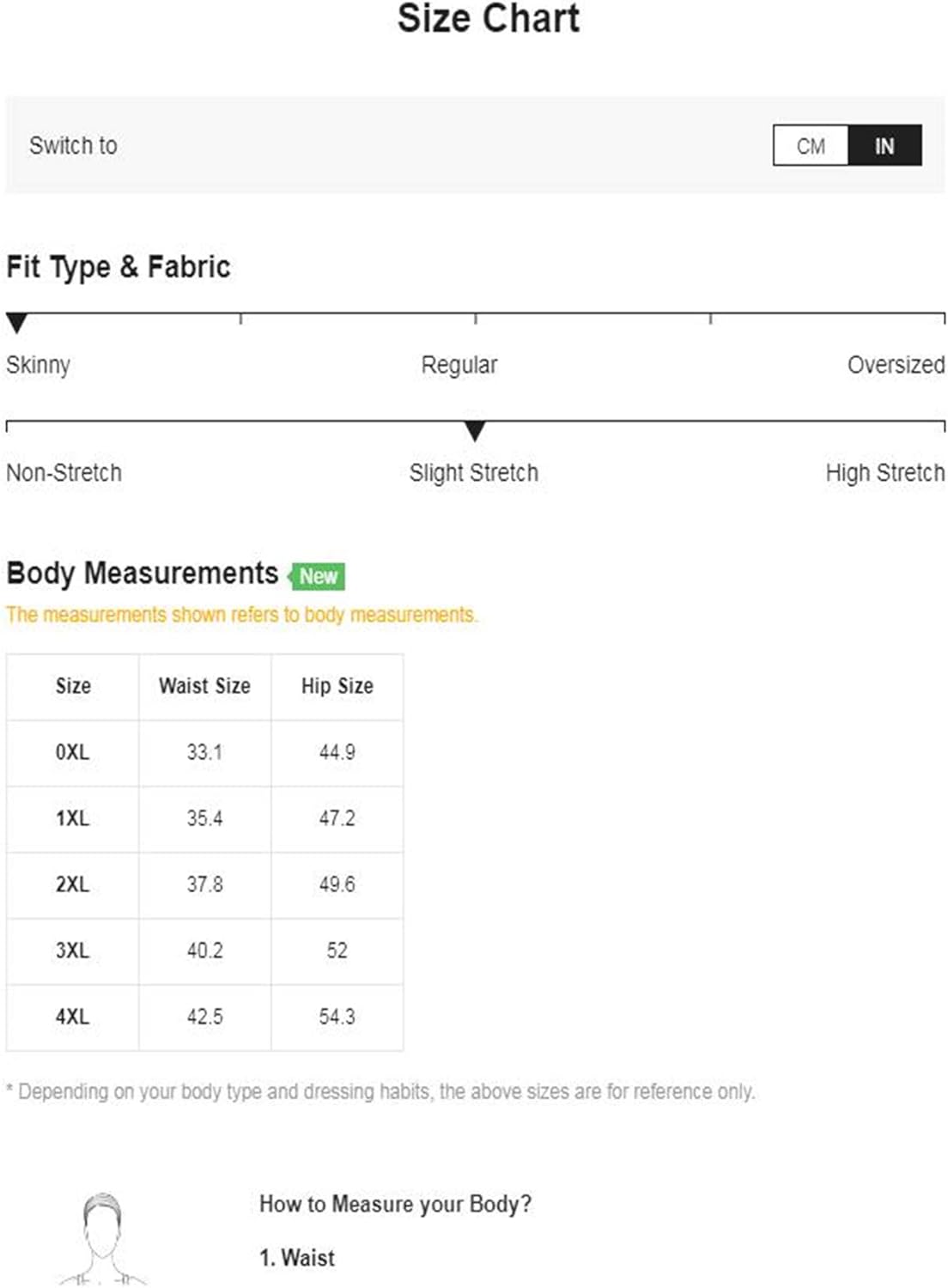Select the Oversized fit label
This screenshot has height=1288, width=948.
896,365
